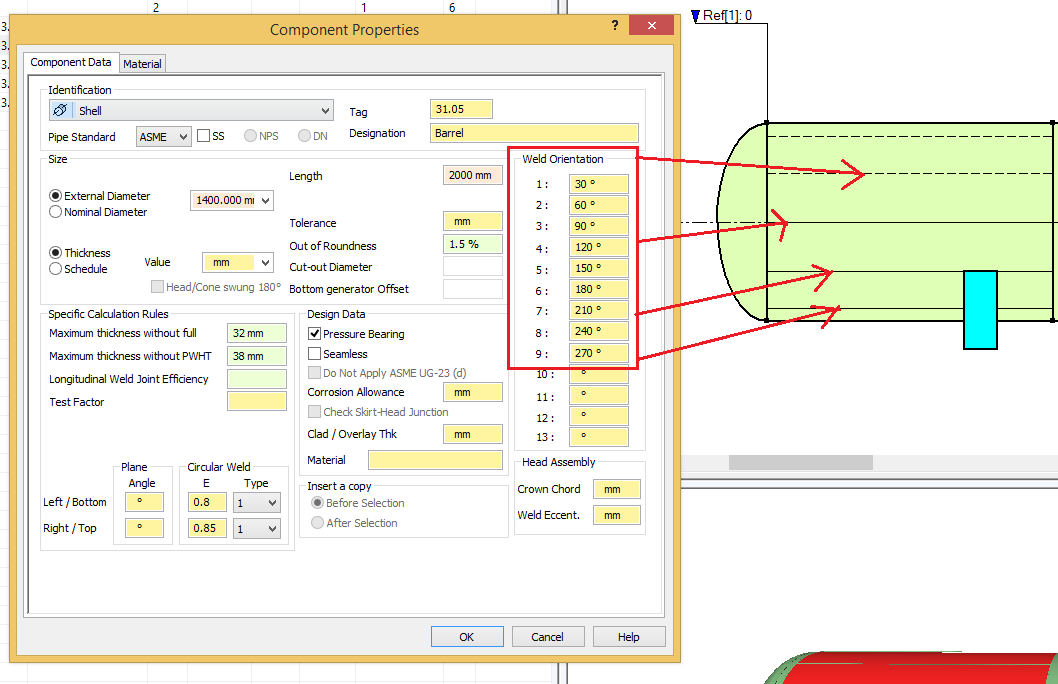Edit Right/Top circular weld E 0.85
This screenshot has height=684, width=1058.
coord(206,528)
